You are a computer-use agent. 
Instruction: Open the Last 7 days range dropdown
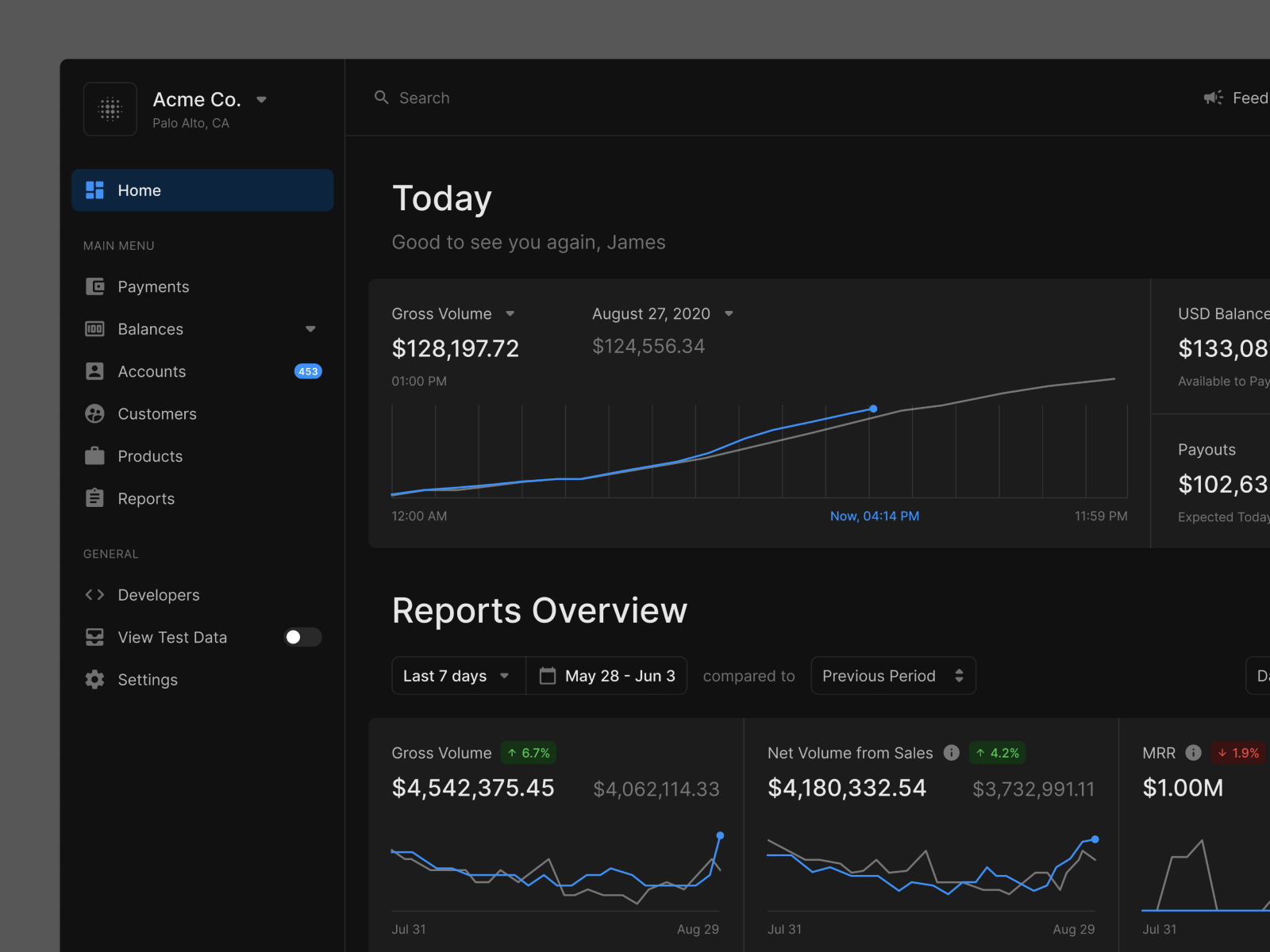(x=459, y=676)
